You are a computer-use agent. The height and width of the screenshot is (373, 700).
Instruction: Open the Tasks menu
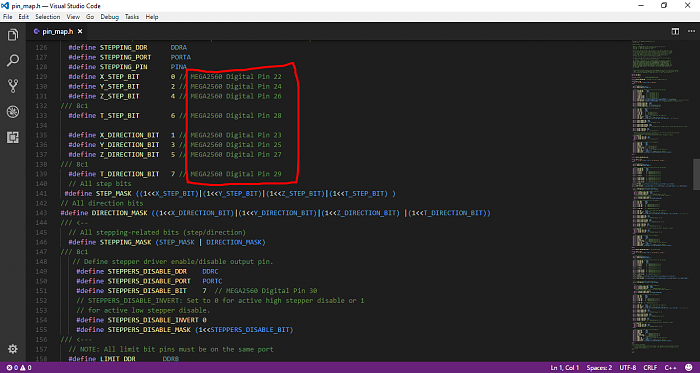[x=132, y=17]
